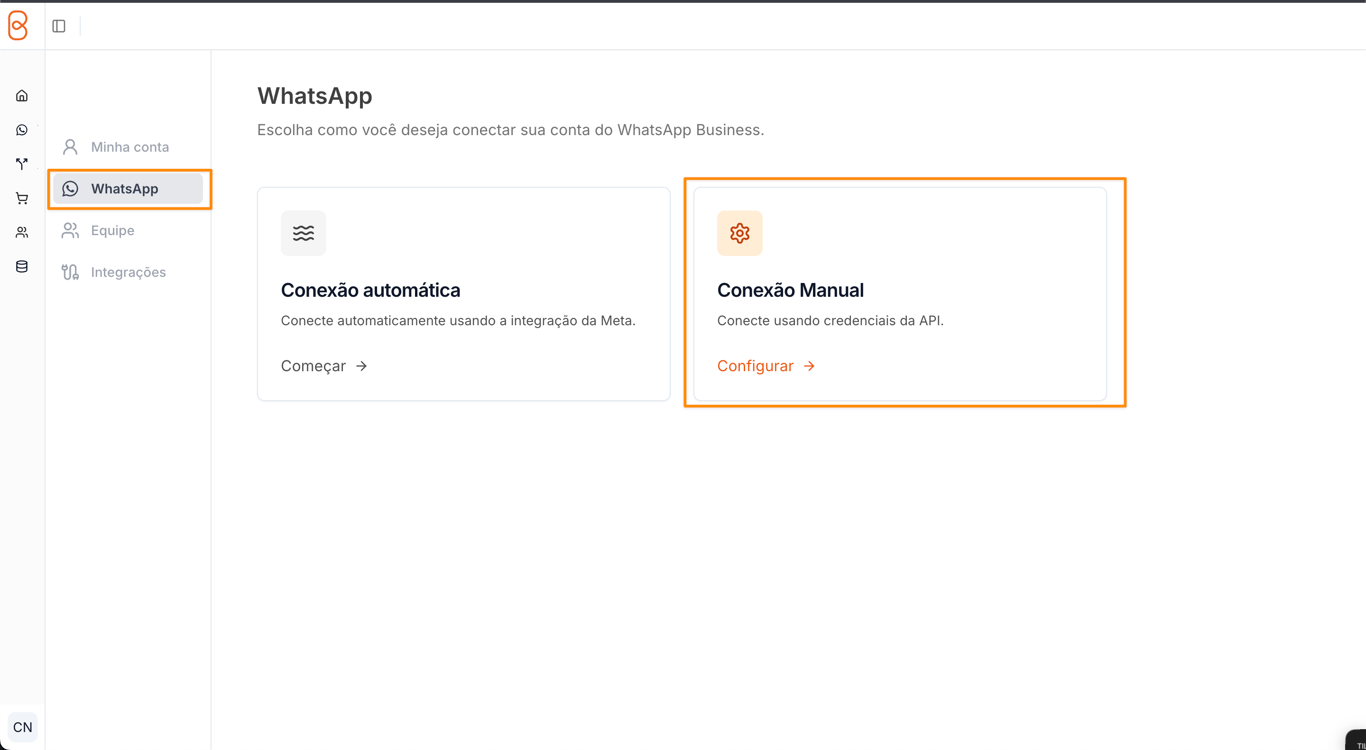Follow the Configurar link
Image resolution: width=1366 pixels, height=750 pixels.
click(766, 366)
